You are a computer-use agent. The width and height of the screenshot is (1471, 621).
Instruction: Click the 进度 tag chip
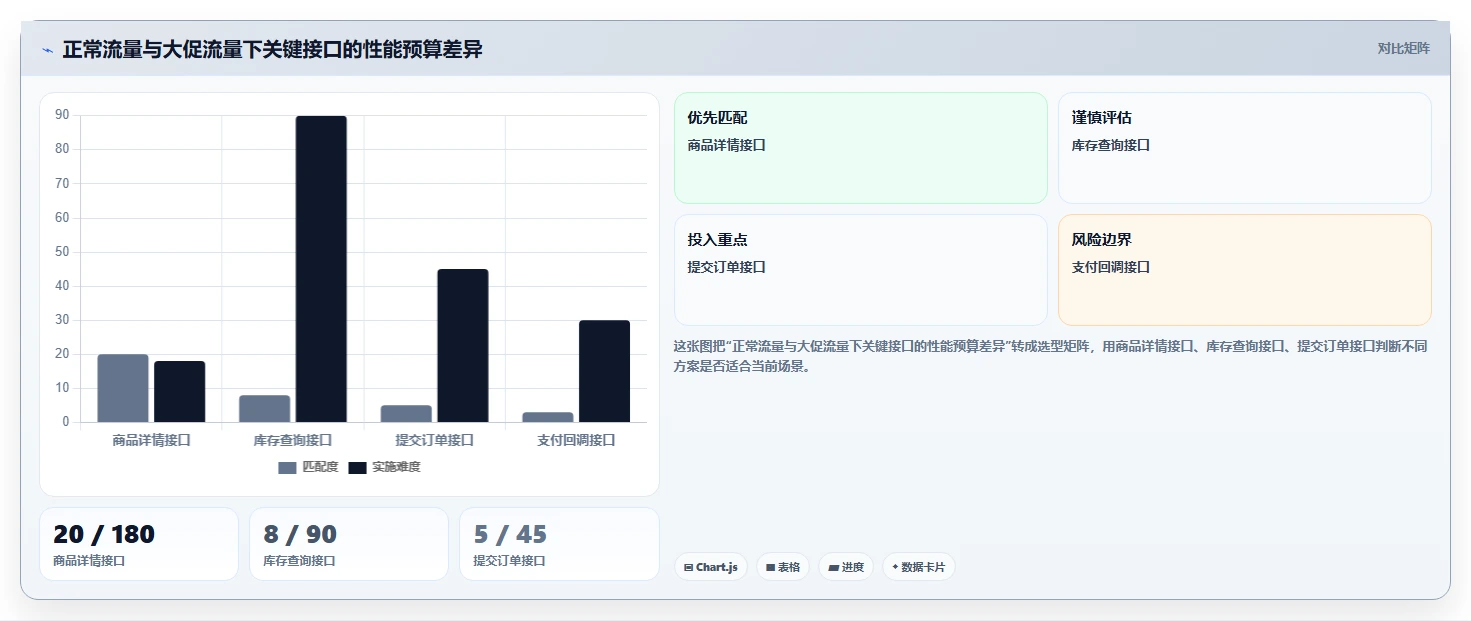(845, 567)
